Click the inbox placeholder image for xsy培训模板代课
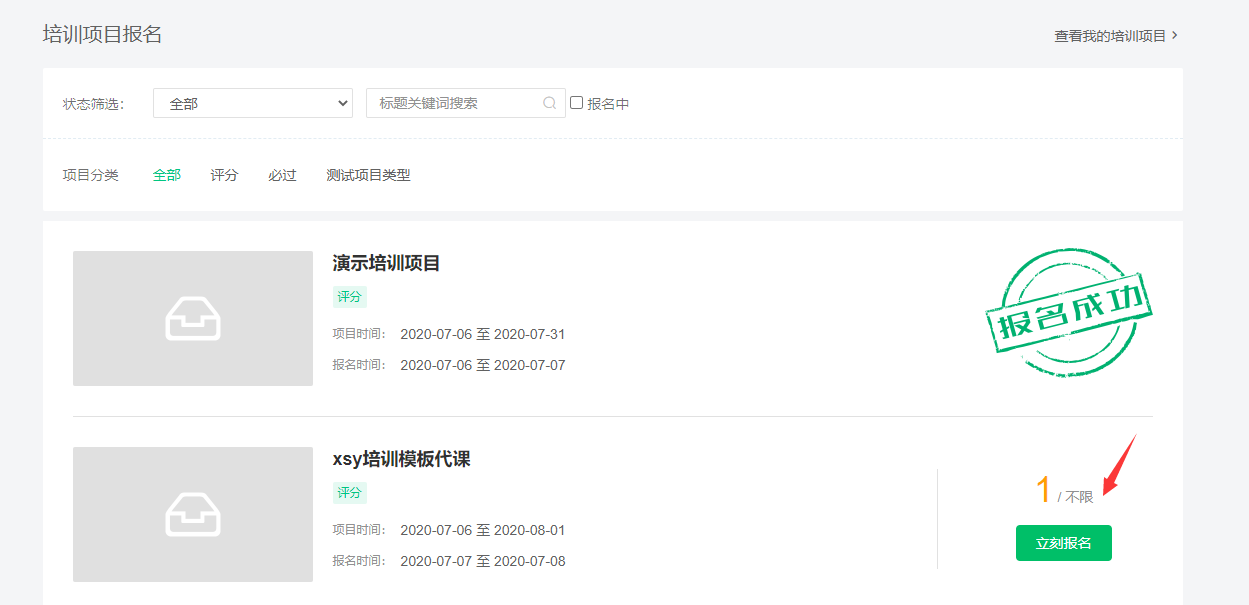 [x=193, y=514]
